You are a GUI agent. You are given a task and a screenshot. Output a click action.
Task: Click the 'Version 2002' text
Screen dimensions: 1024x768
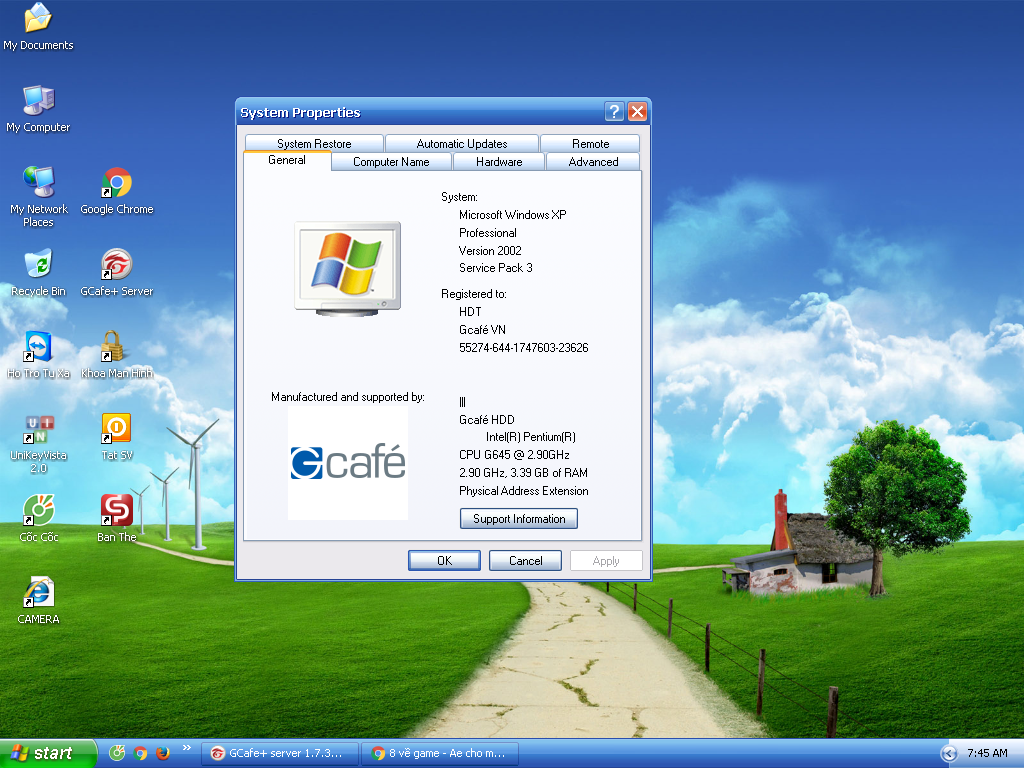pos(490,251)
